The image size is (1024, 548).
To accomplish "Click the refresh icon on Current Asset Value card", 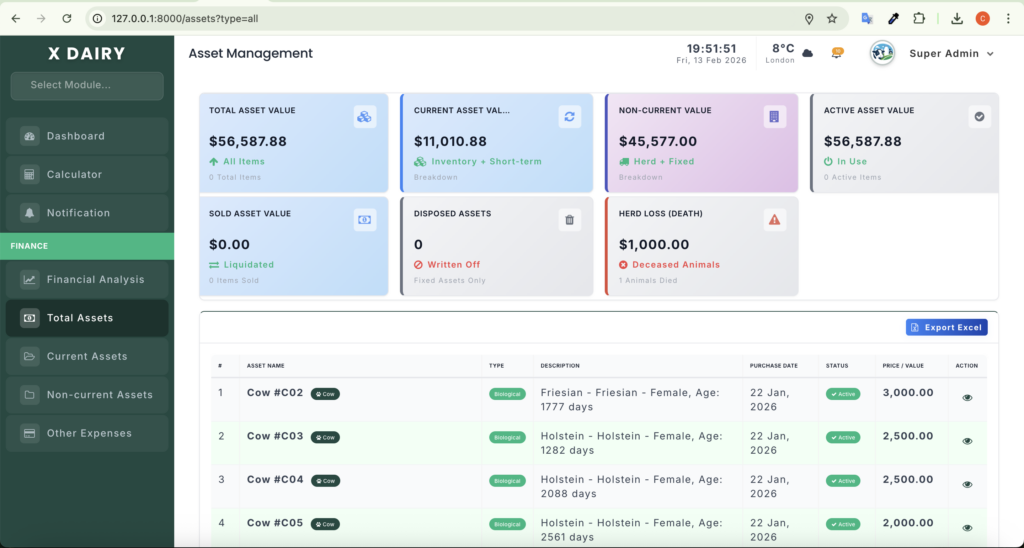I will tap(569, 117).
